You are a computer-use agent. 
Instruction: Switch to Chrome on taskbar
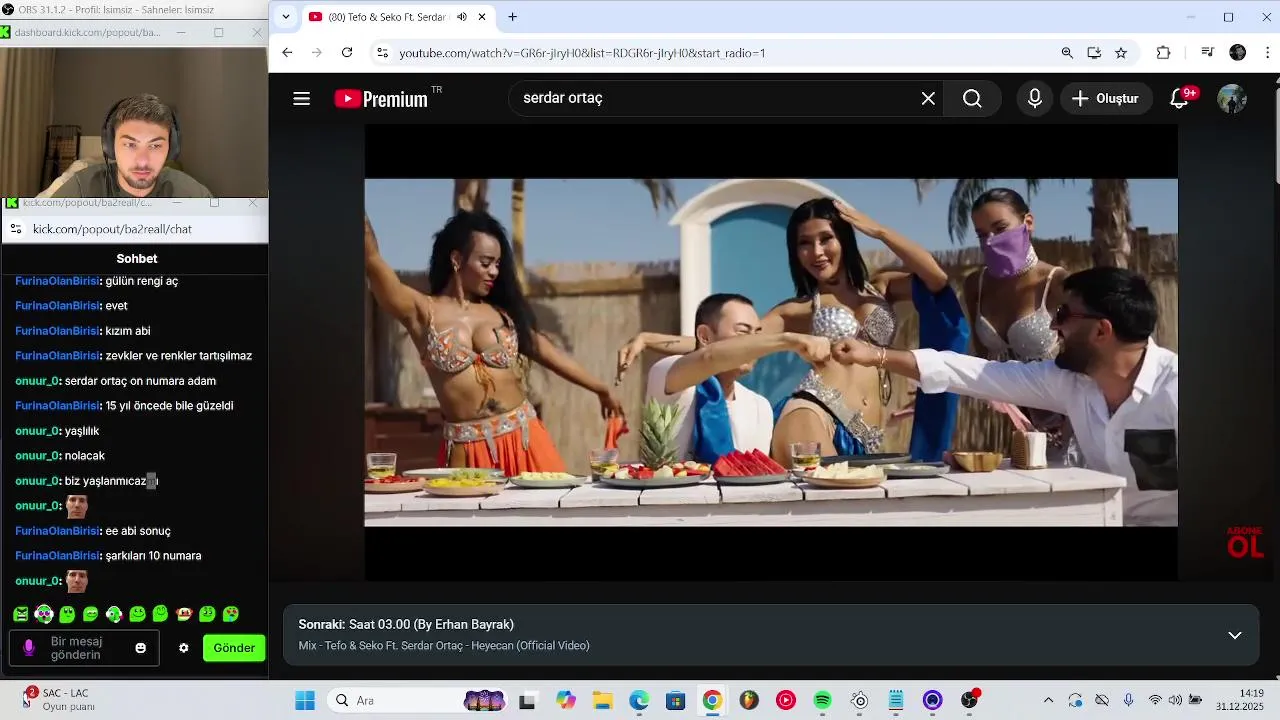[x=712, y=700]
